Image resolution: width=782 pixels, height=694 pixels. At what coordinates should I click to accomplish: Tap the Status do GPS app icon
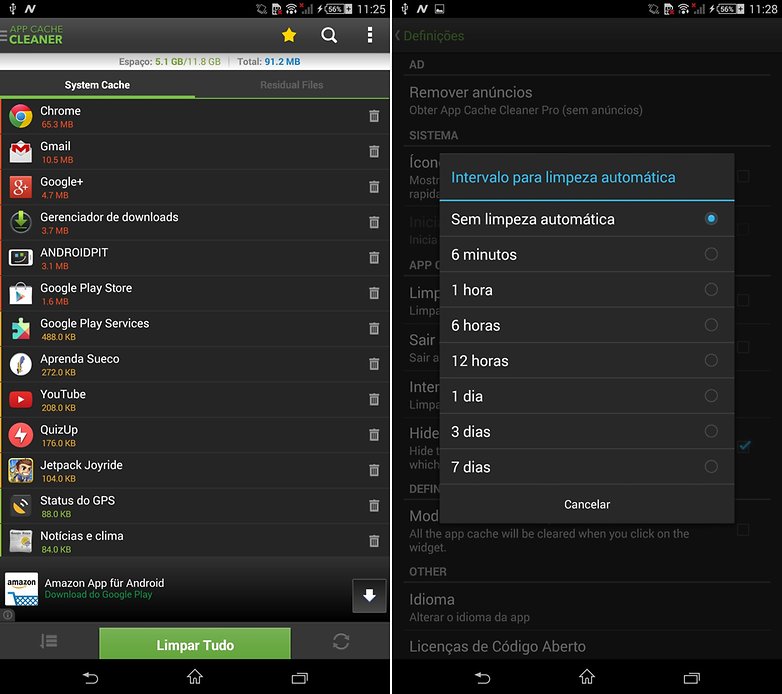(x=20, y=506)
